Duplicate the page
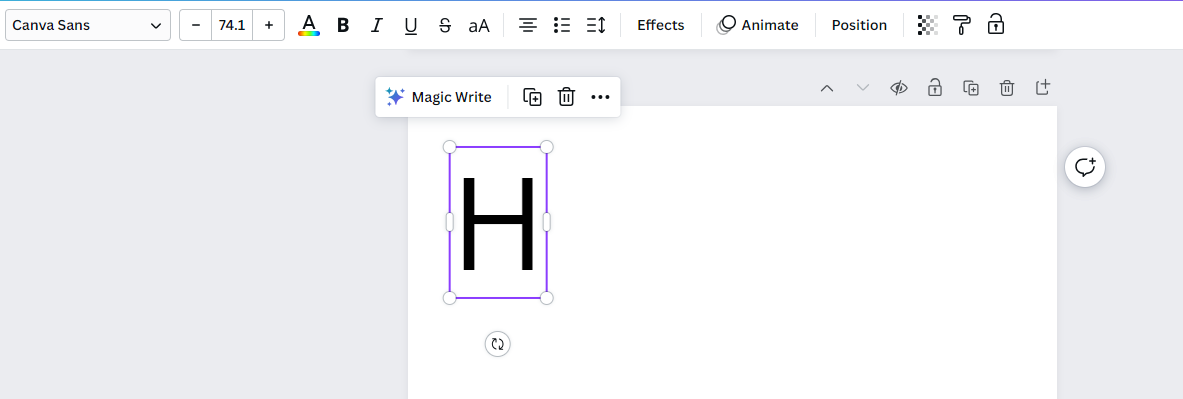 (971, 88)
